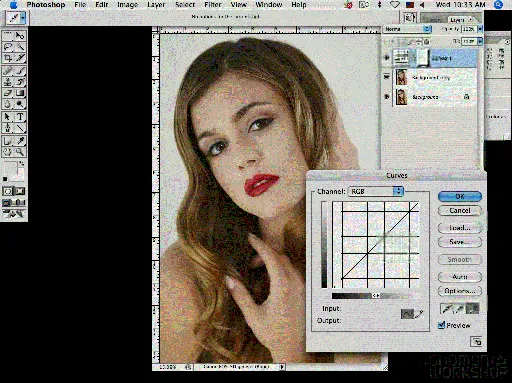
Task: Select the History Brush tool
Action: (x=20, y=82)
